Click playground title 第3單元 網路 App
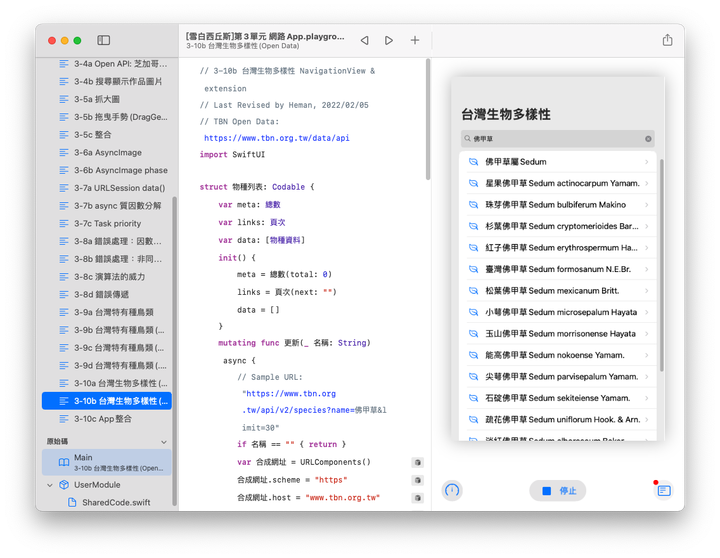Viewport: 720px width, 558px height. 265,36
